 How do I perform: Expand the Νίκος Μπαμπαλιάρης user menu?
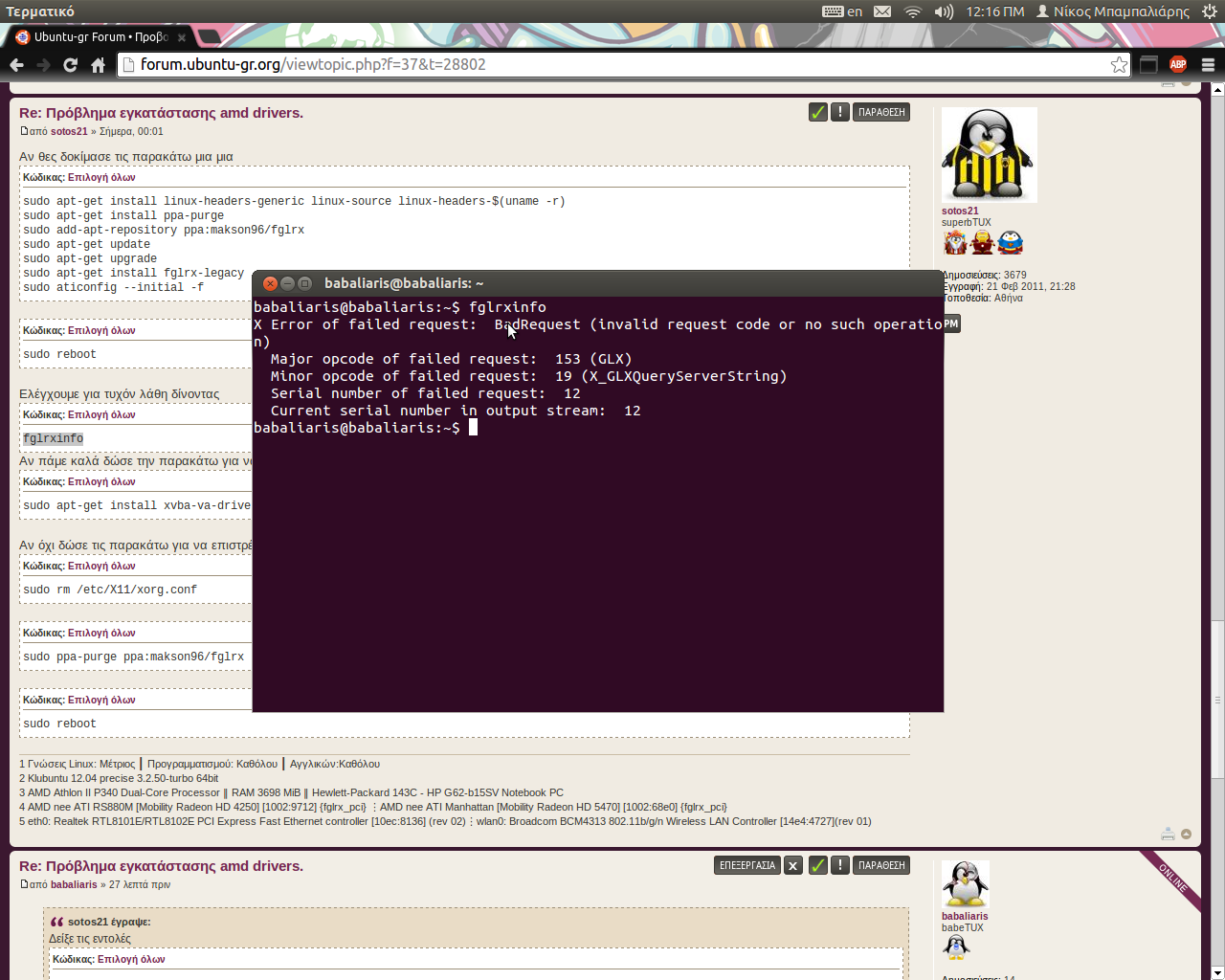(x=1113, y=11)
